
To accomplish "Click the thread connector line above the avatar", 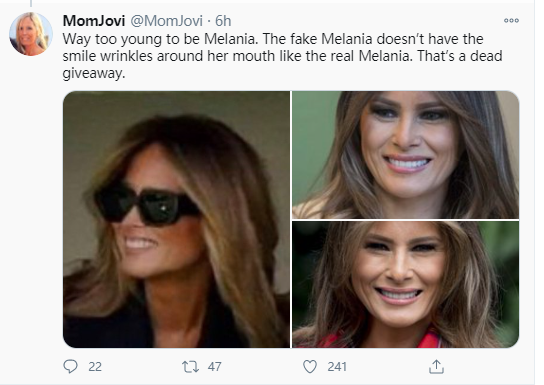I will click(31, 3).
